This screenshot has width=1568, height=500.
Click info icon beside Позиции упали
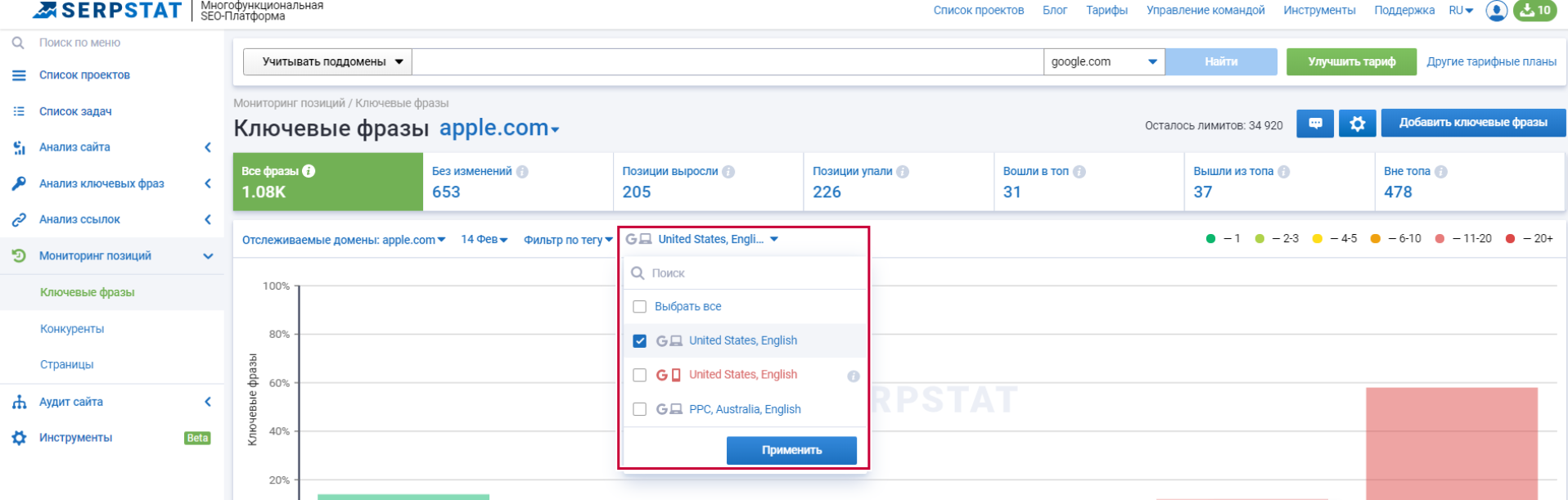click(903, 172)
